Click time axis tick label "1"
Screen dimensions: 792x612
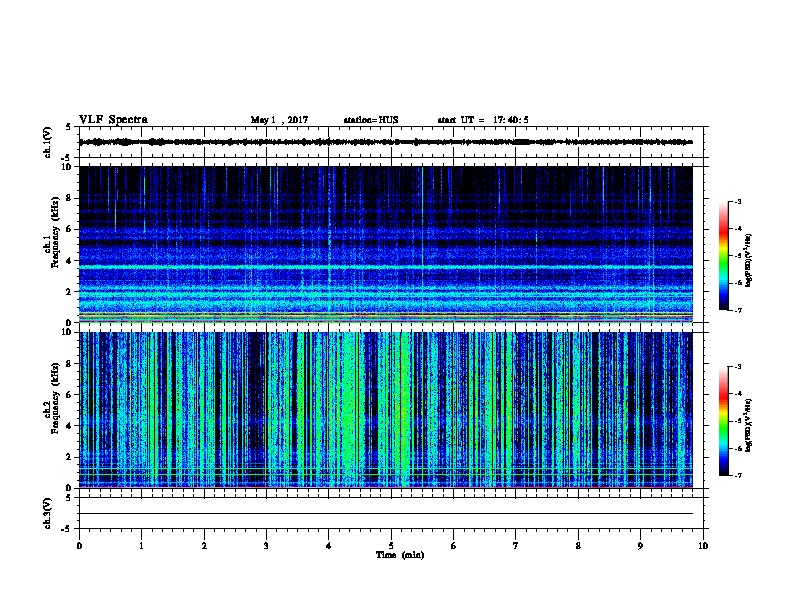coord(141,546)
